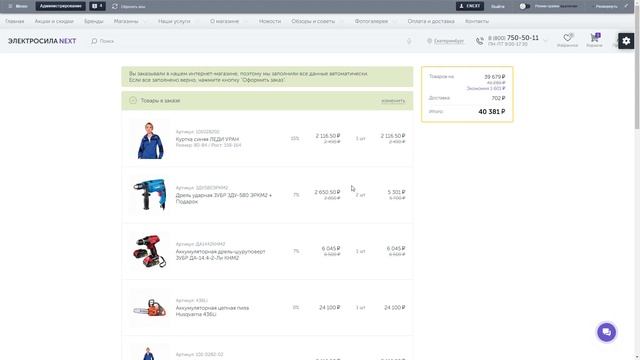Click the Администрирование button
The image size is (640, 360).
pyautogui.click(x=60, y=6)
